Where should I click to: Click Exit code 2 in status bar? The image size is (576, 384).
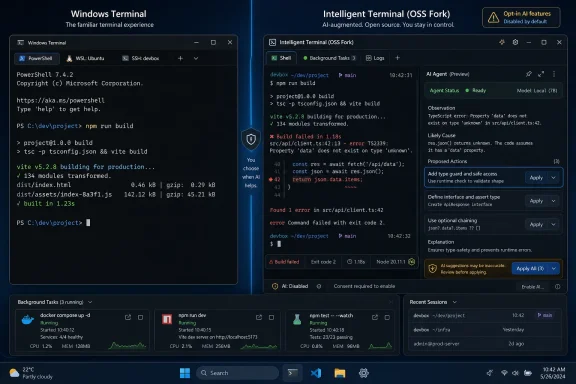click(x=323, y=262)
